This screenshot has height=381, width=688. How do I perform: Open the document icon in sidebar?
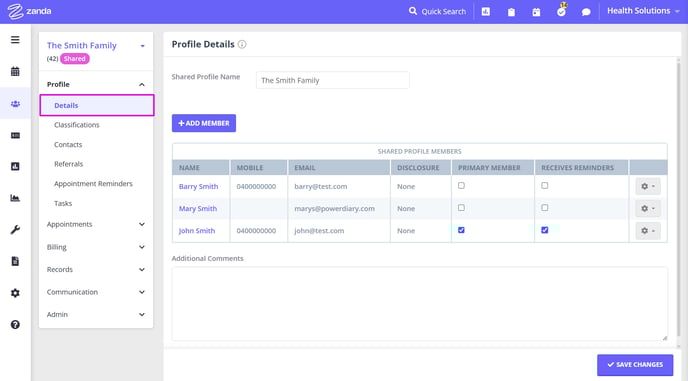coord(15,261)
